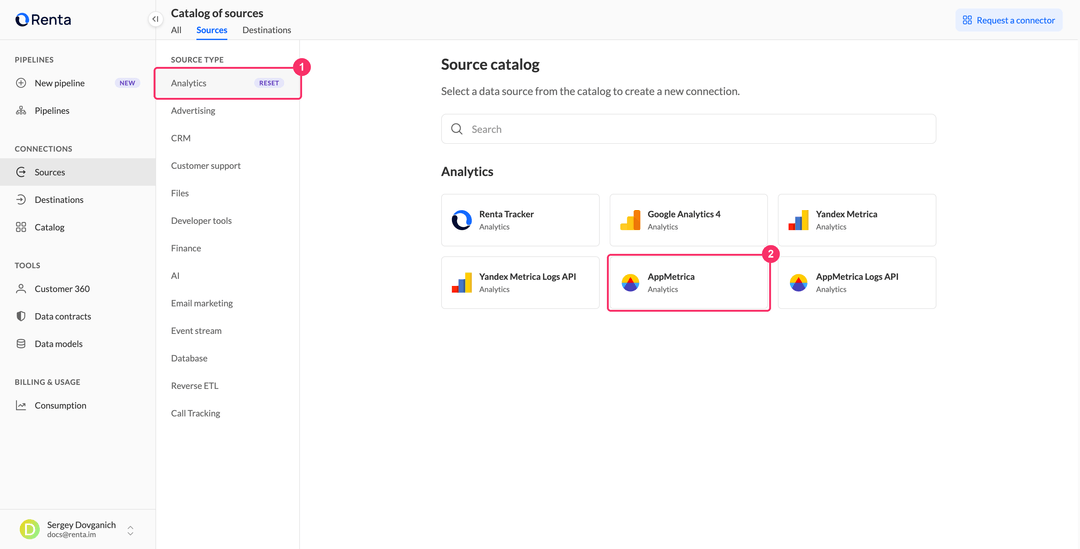The height and width of the screenshot is (549, 1080).
Task: Click the user avatar for Sergey Dovganich
Action: (x=30, y=529)
